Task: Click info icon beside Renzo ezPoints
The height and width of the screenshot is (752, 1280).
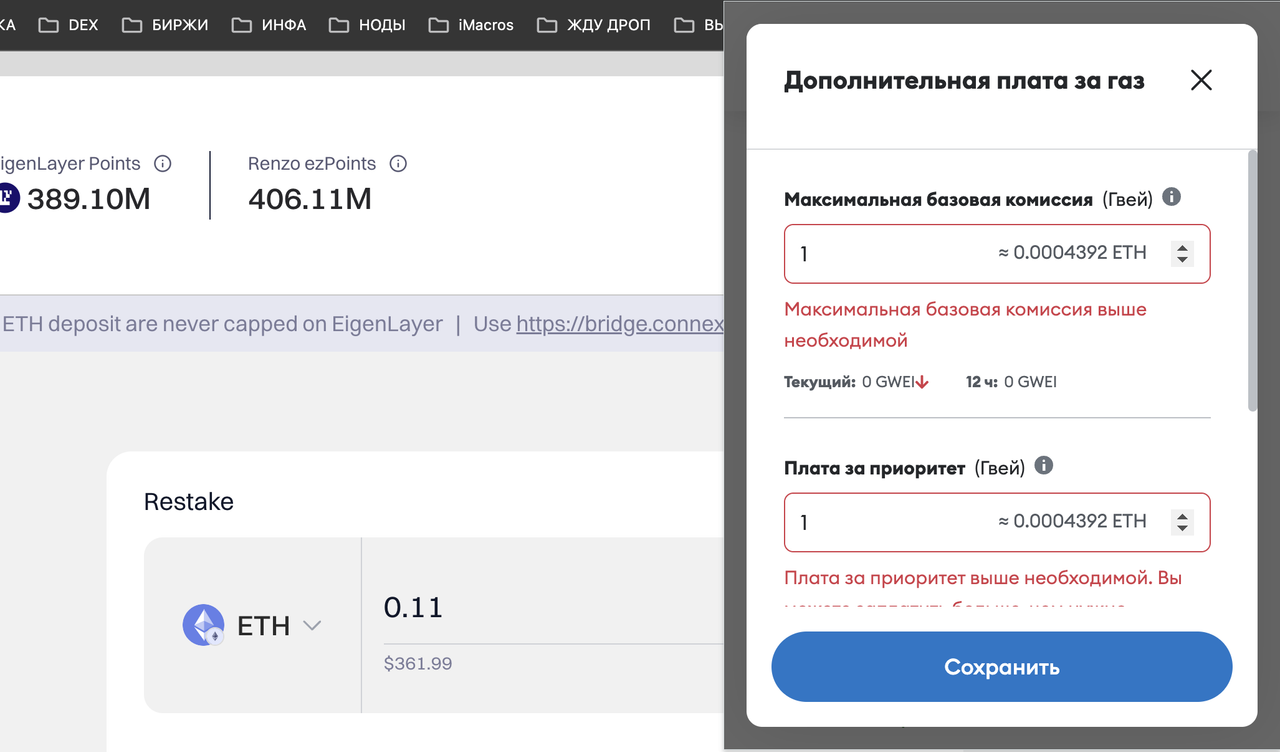Action: click(x=398, y=163)
